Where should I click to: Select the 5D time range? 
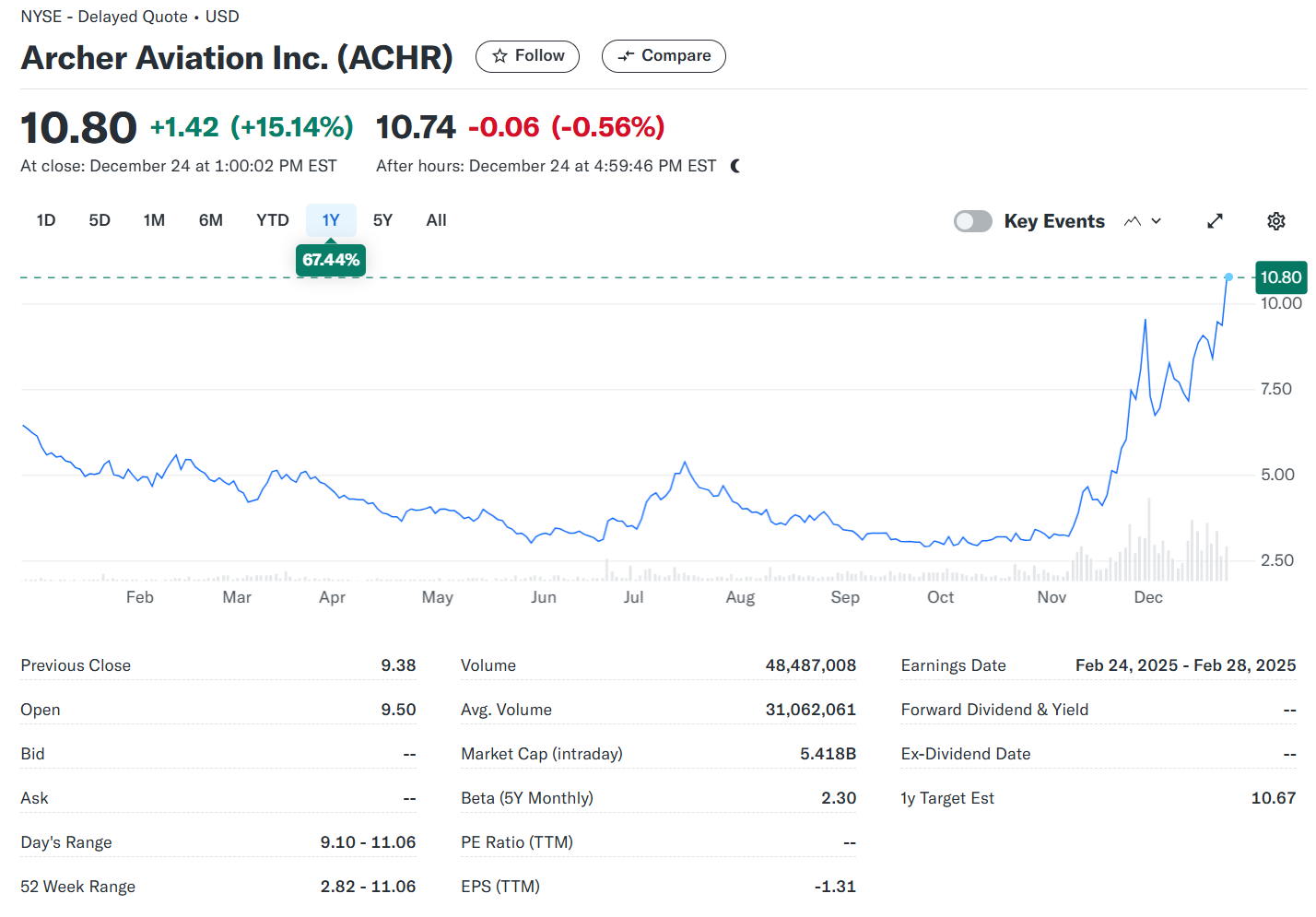(x=100, y=220)
